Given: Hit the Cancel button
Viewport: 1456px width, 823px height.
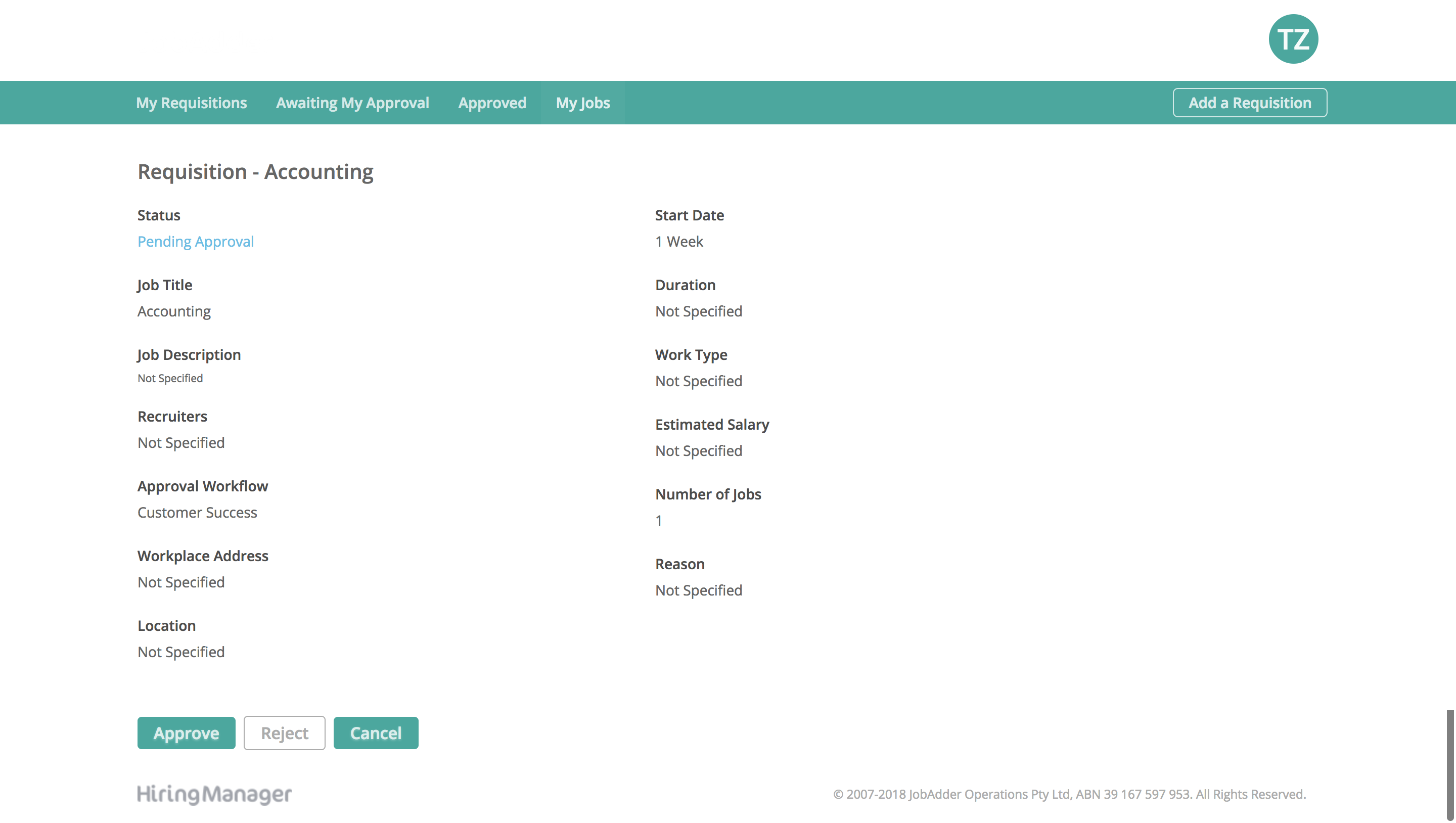Looking at the screenshot, I should (x=375, y=733).
